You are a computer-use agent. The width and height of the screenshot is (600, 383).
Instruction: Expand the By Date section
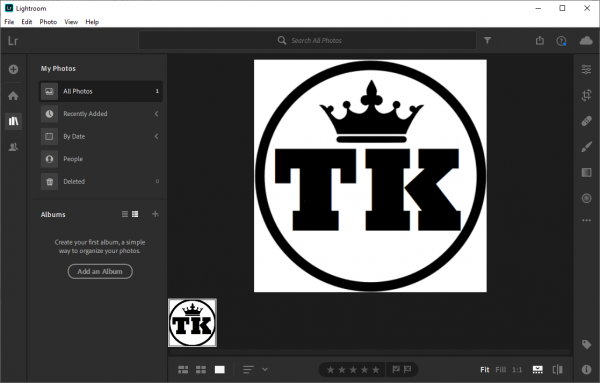pyautogui.click(x=157, y=136)
